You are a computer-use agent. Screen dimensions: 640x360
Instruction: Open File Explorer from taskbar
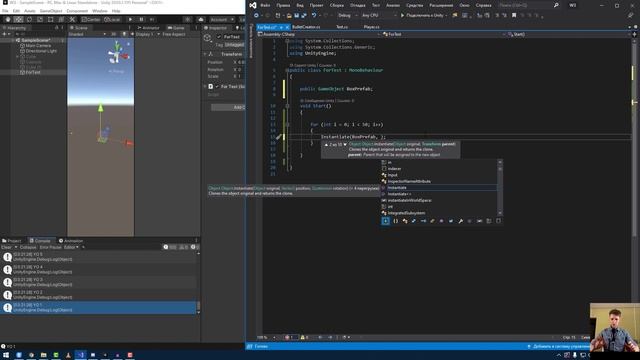(x=43, y=355)
